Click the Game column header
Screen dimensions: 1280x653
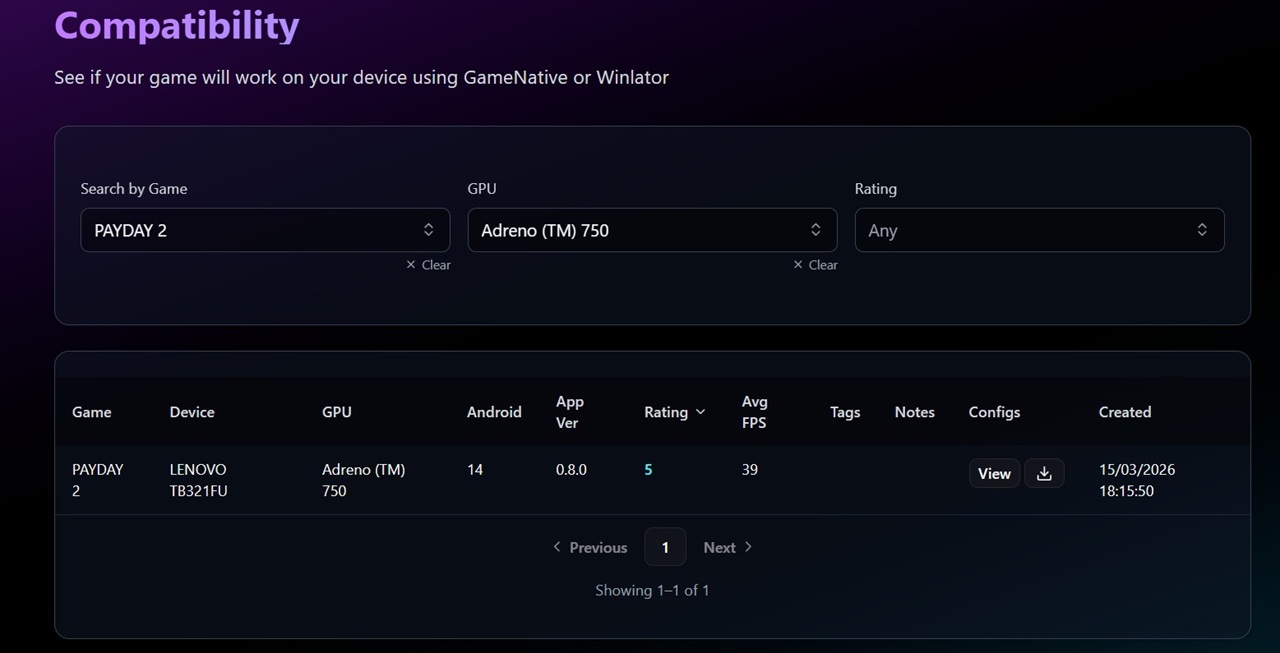(x=92, y=412)
